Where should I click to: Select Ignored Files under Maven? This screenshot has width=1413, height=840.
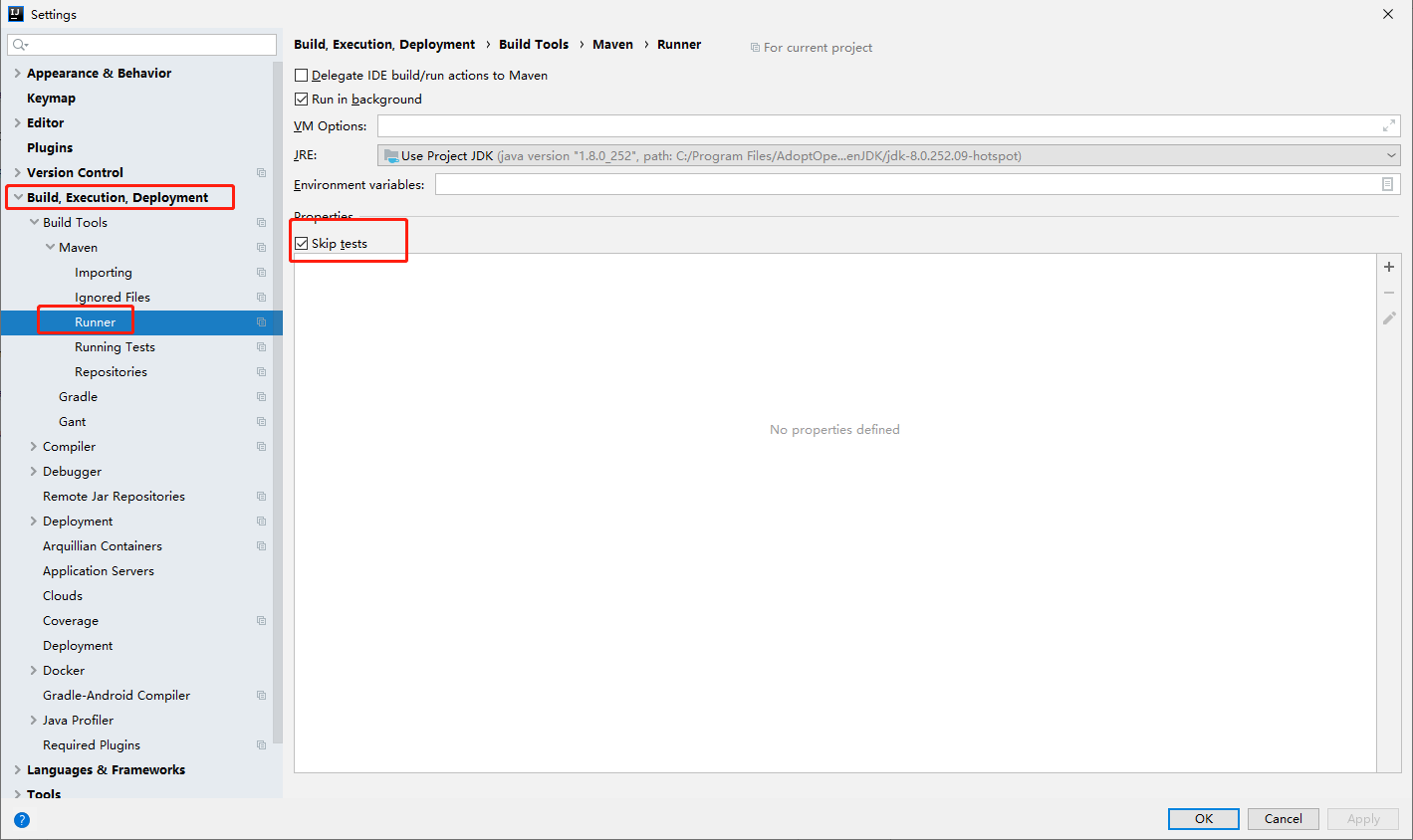[x=113, y=298]
